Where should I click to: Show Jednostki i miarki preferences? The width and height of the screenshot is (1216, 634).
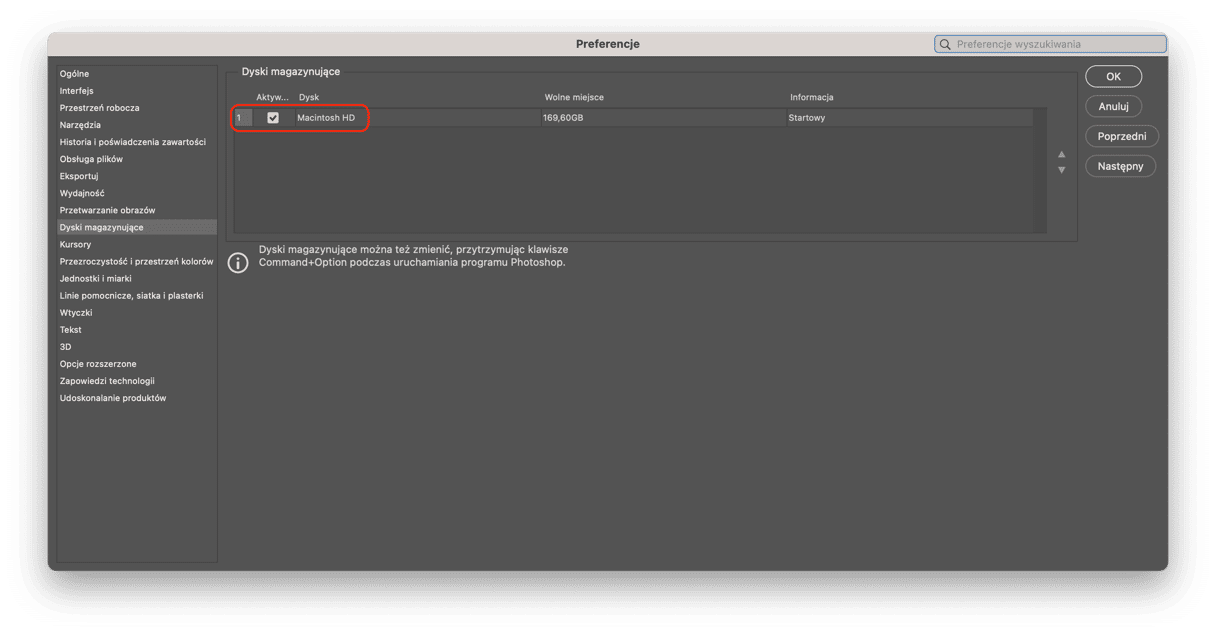(x=95, y=278)
